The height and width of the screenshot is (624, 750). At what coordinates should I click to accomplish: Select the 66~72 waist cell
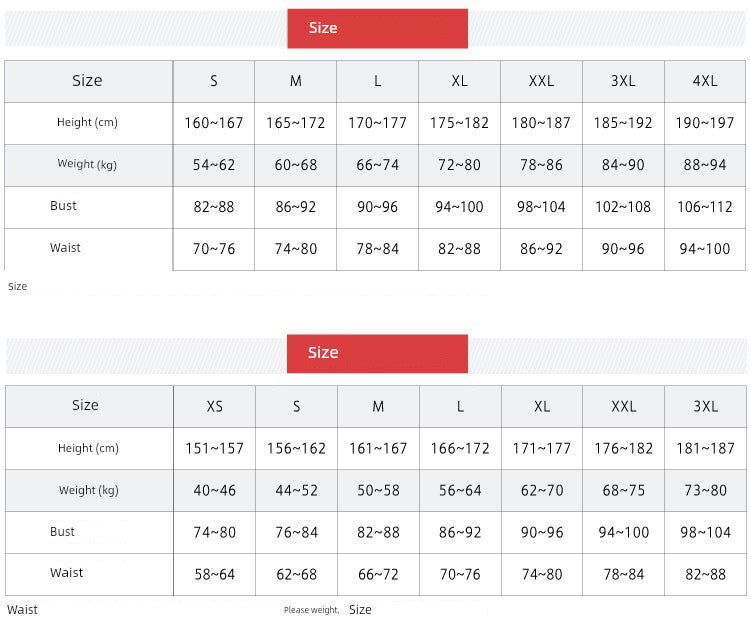click(x=378, y=574)
